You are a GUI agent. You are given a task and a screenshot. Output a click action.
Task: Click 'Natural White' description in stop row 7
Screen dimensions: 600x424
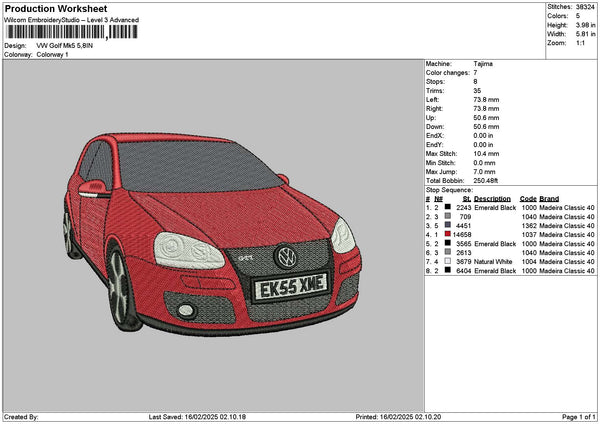pyautogui.click(x=493, y=262)
